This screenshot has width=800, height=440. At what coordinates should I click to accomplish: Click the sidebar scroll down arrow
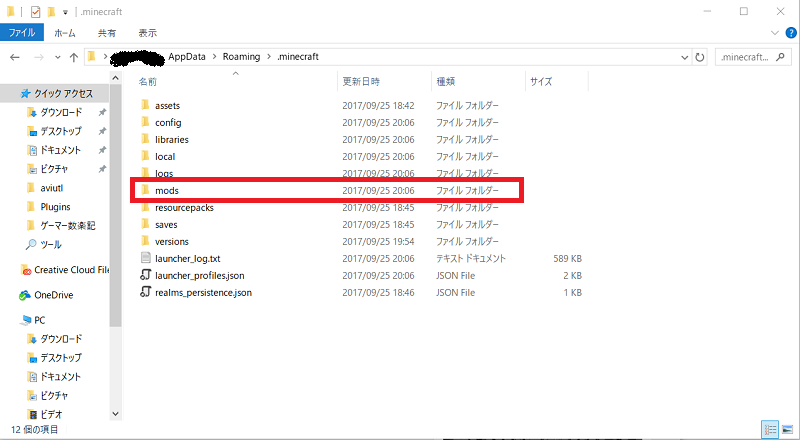(115, 413)
